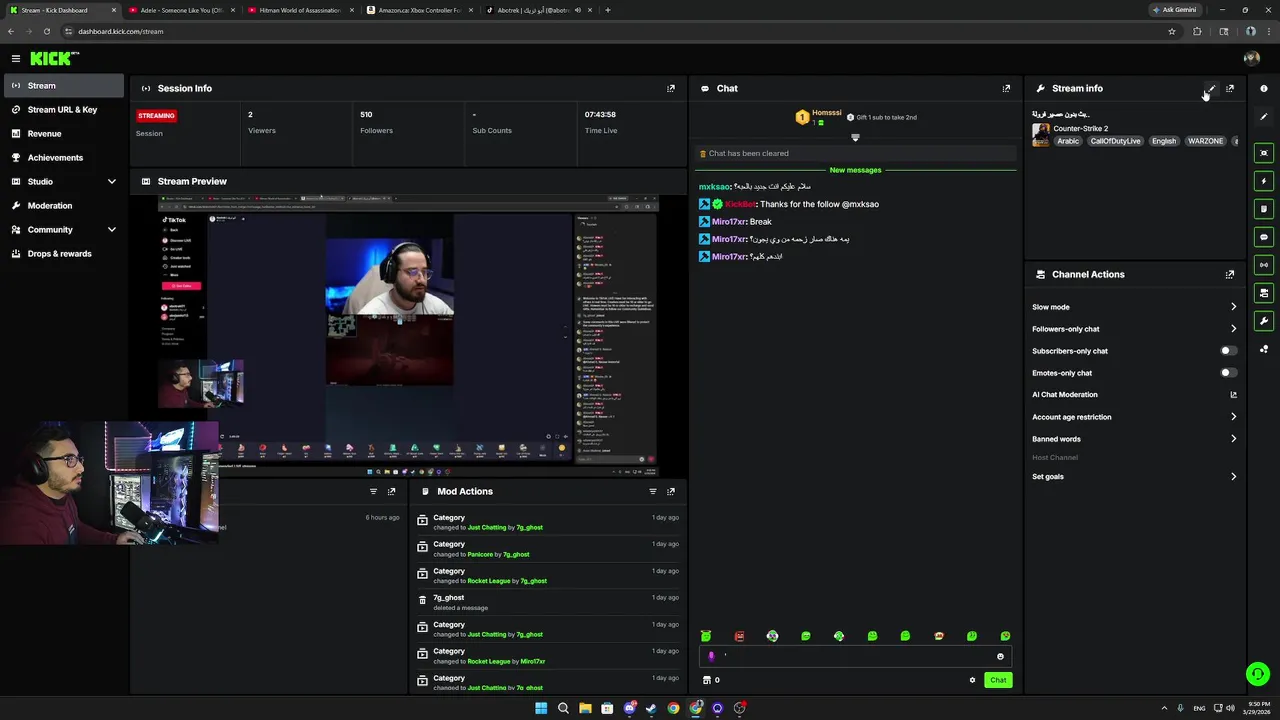
Task: Pop out the Mod Actions panel
Action: point(671,491)
